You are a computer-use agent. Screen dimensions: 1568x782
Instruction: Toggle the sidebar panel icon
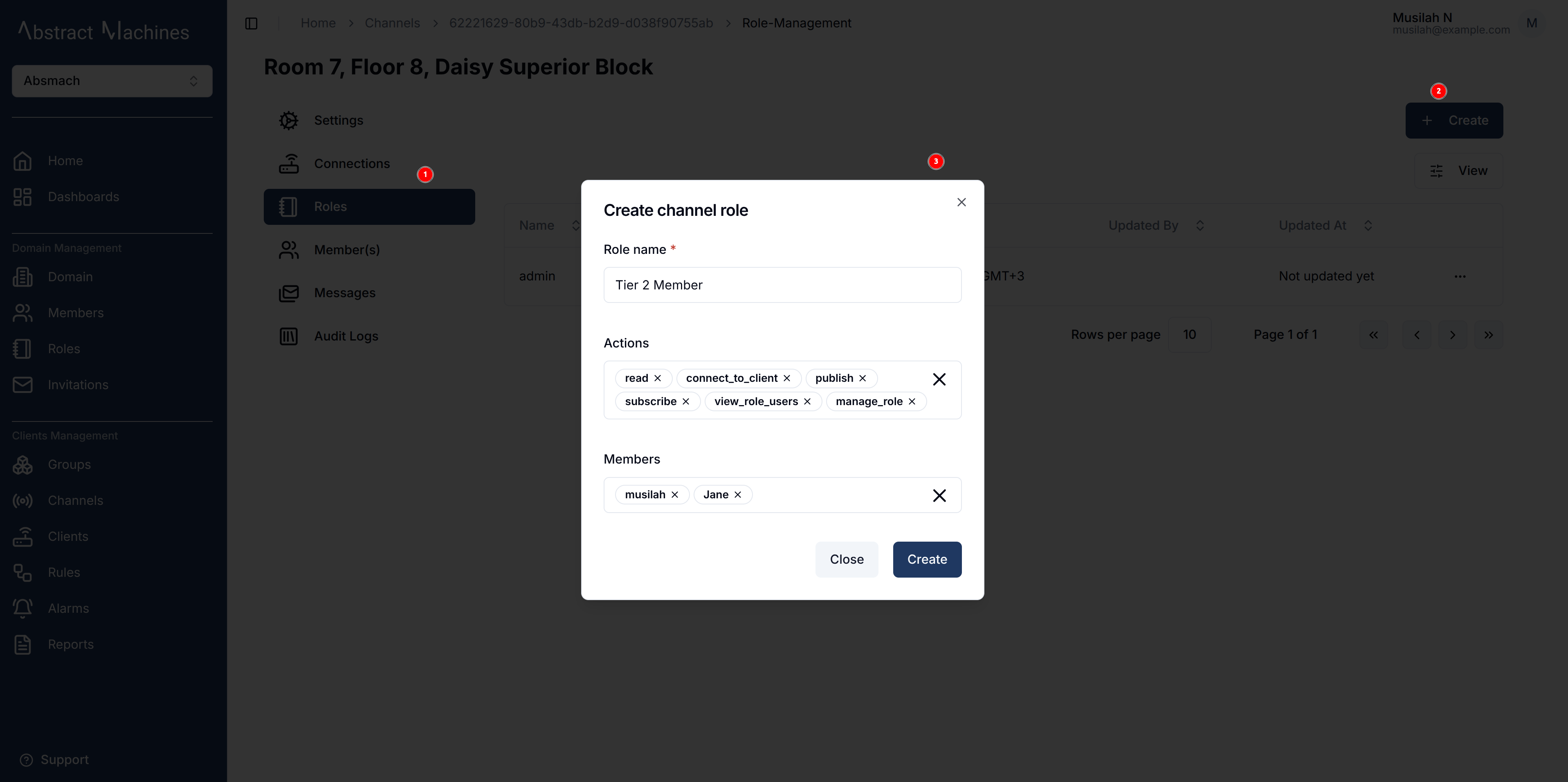coord(252,23)
